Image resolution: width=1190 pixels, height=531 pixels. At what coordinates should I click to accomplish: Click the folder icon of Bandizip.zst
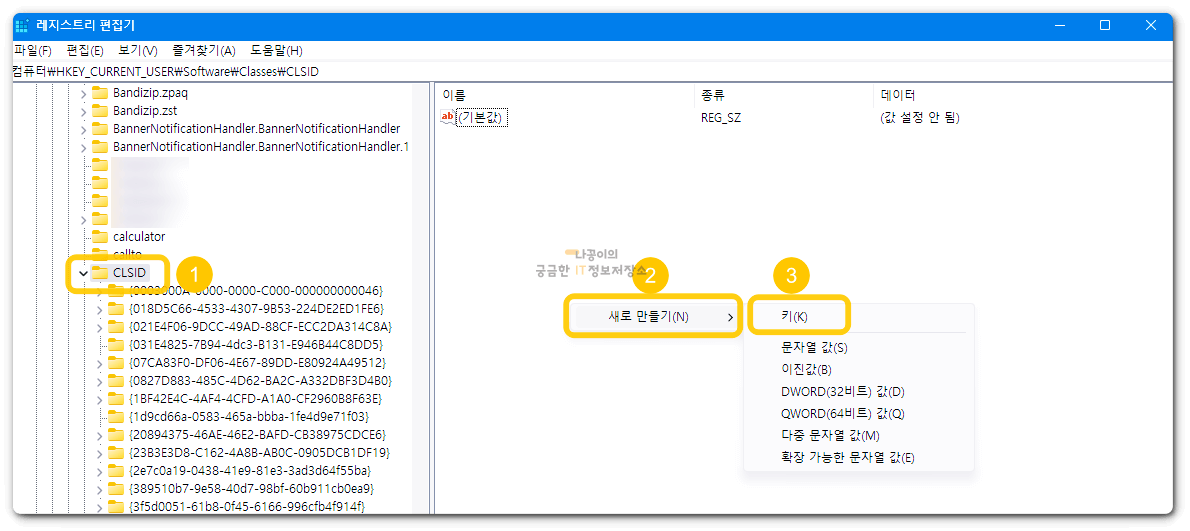pyautogui.click(x=99, y=111)
